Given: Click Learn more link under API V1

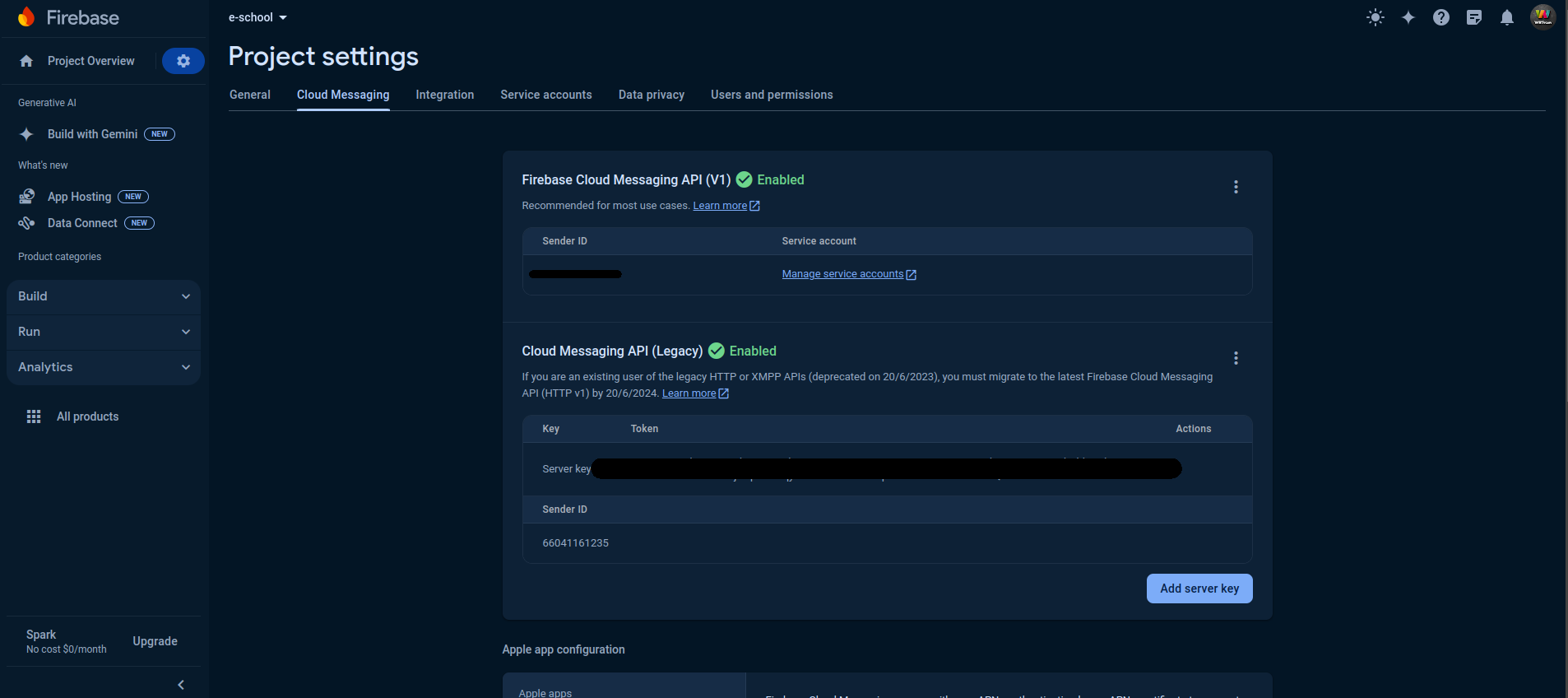Looking at the screenshot, I should (720, 206).
